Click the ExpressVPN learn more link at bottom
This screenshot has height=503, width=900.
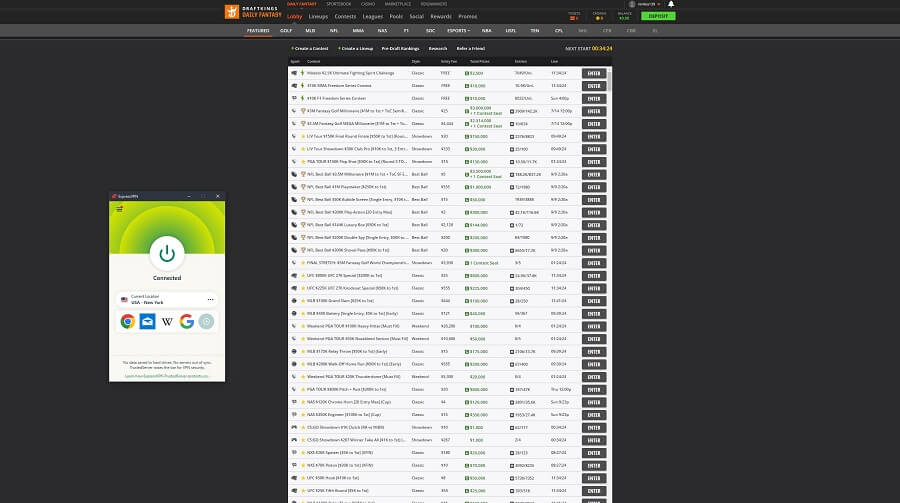tap(167, 376)
